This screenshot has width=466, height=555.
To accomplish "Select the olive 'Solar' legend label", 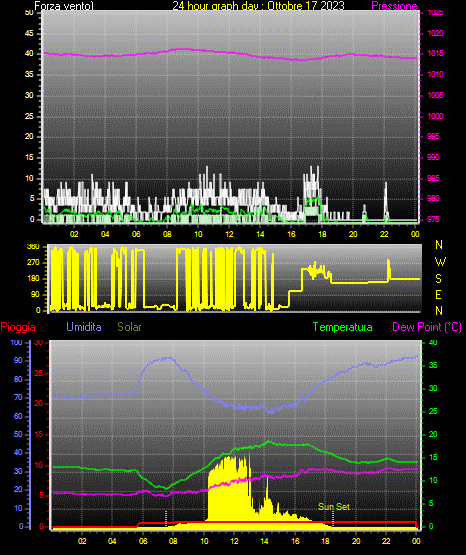I will pyautogui.click(x=129, y=327).
